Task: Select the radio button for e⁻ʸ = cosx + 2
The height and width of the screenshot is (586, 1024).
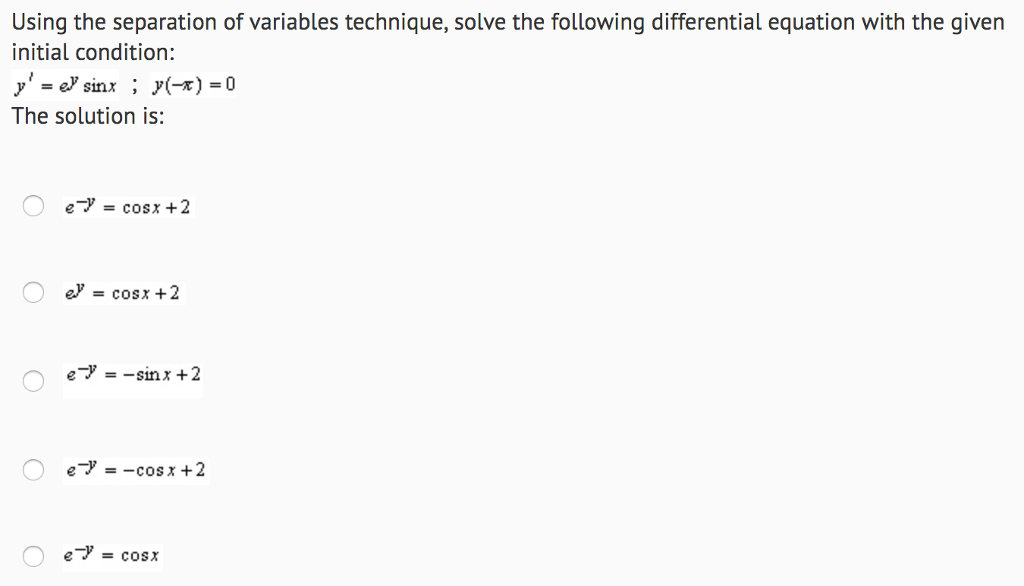Action: [x=34, y=207]
